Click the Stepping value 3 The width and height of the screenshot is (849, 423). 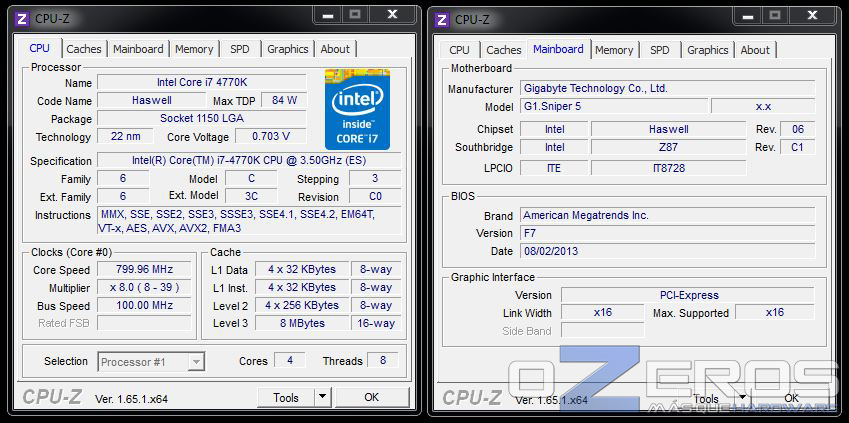375,178
